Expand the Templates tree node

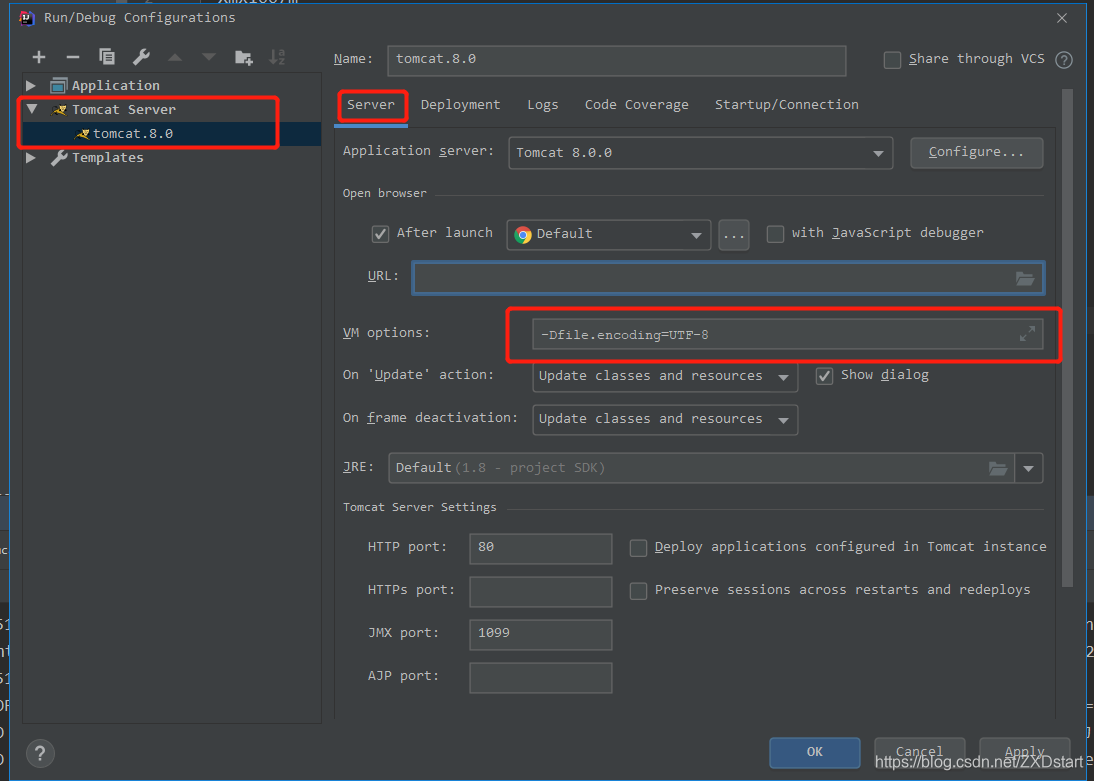(31, 158)
